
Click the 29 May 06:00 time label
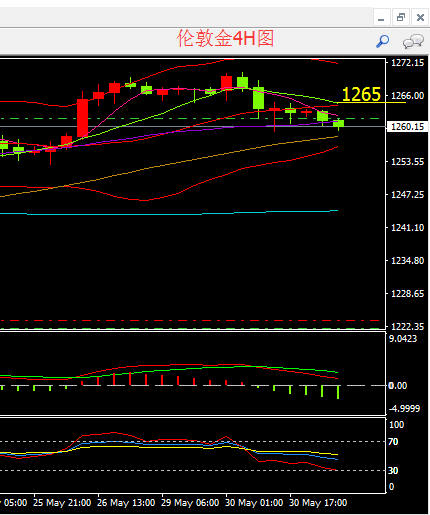(190, 503)
